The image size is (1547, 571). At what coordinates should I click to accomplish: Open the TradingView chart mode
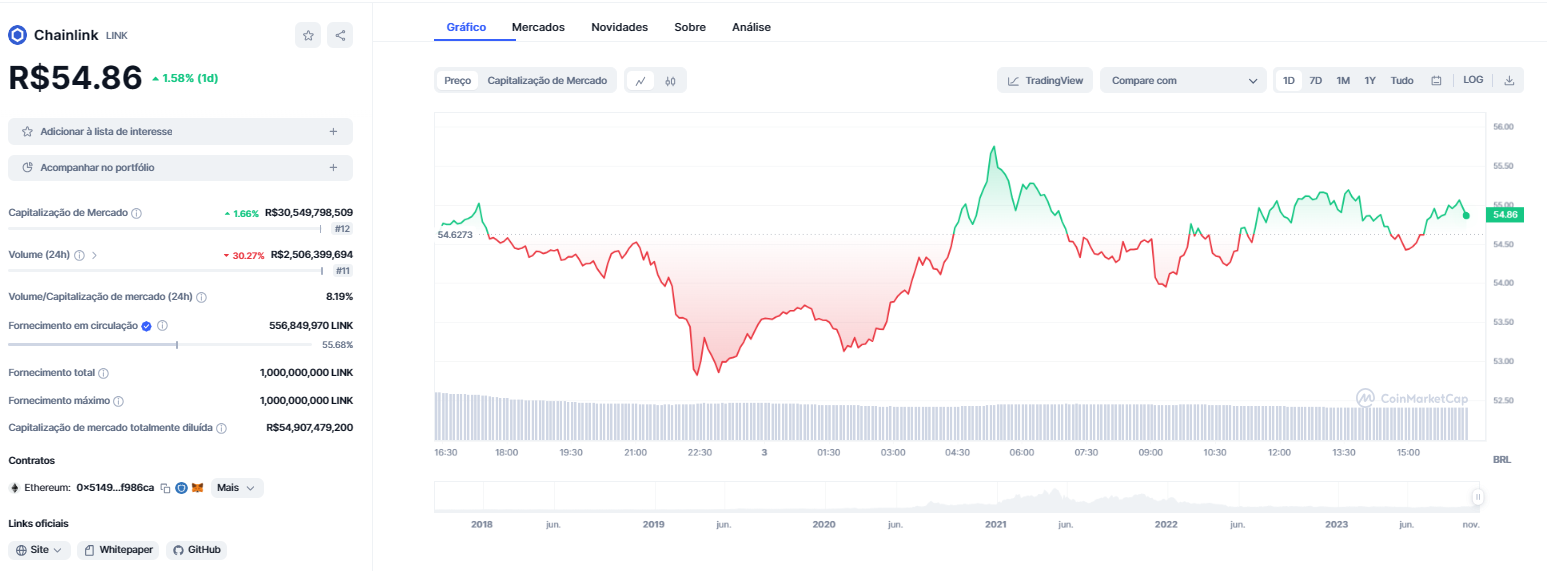point(1045,81)
